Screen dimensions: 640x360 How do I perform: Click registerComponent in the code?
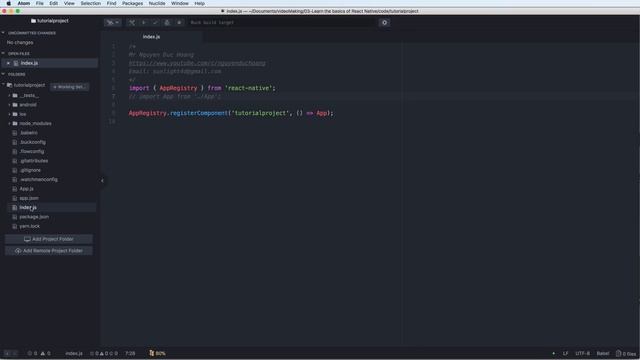click(x=199, y=113)
